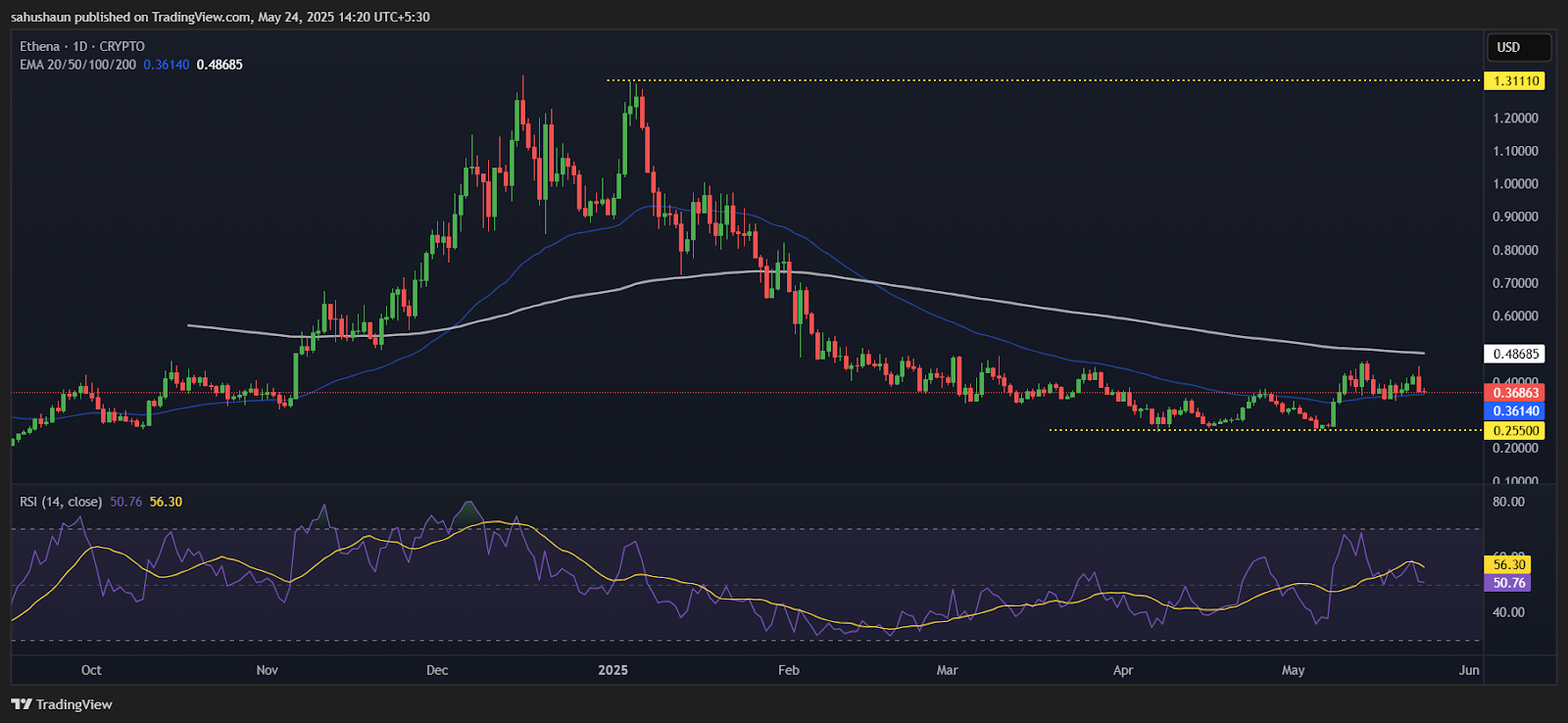Click the yellow 0.25500 support price label
The image size is (1568, 723).
(1515, 431)
